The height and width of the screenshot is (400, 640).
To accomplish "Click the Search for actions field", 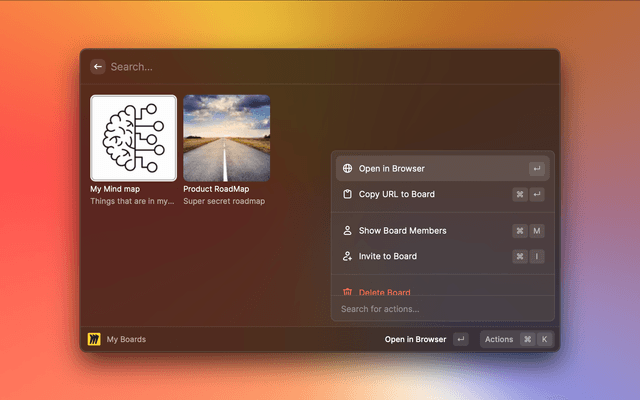I will (442, 309).
